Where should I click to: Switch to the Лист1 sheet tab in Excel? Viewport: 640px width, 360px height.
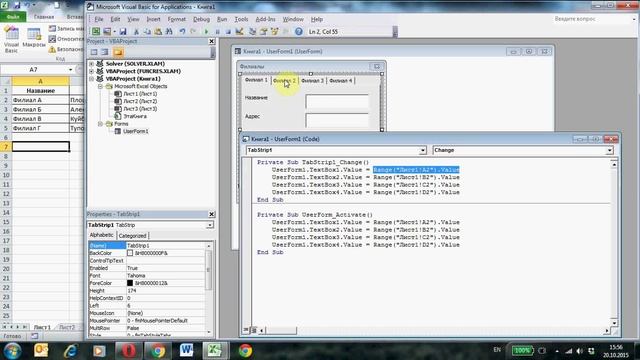click(42, 327)
